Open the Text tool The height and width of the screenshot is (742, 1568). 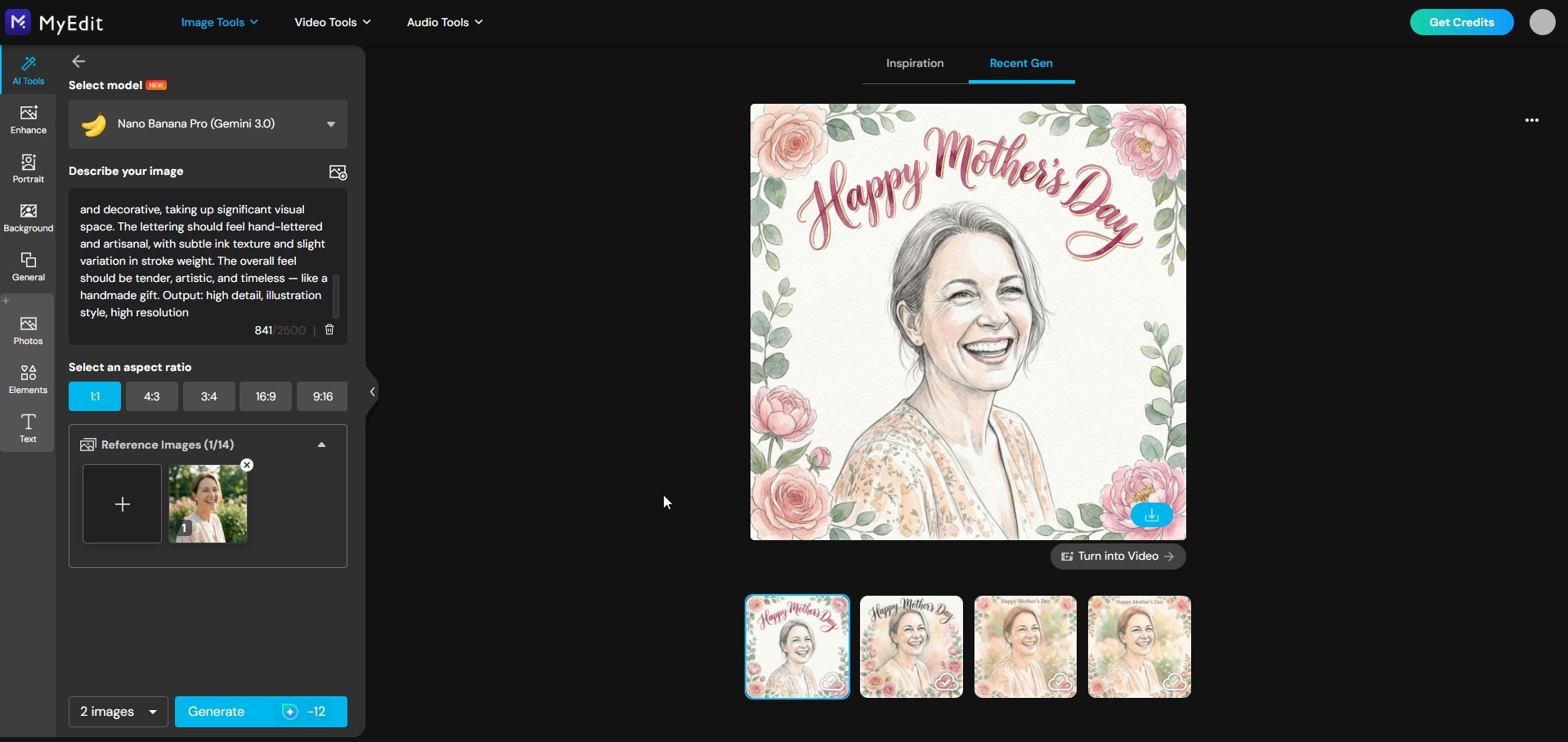[28, 427]
